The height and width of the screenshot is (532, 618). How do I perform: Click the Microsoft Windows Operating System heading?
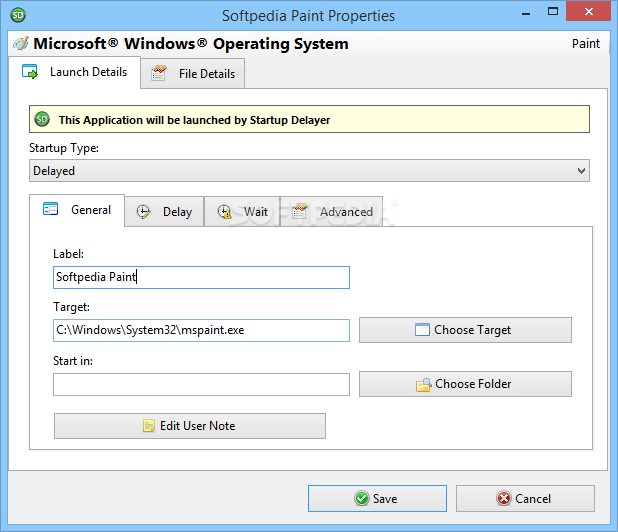[191, 44]
